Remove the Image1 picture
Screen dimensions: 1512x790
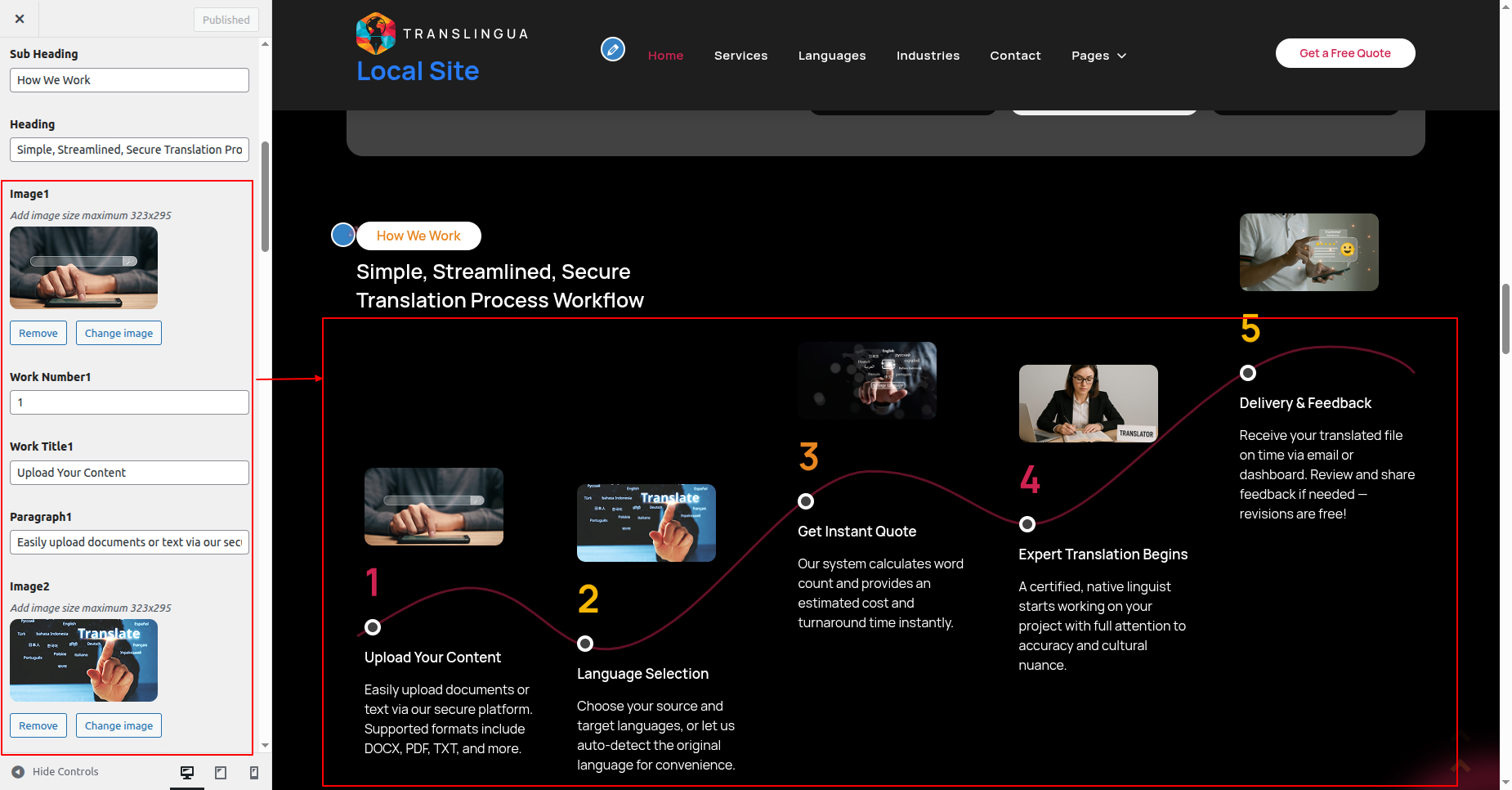click(x=38, y=334)
